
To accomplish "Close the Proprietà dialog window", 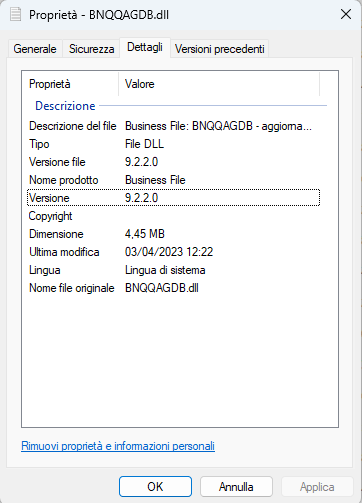I will click(346, 14).
